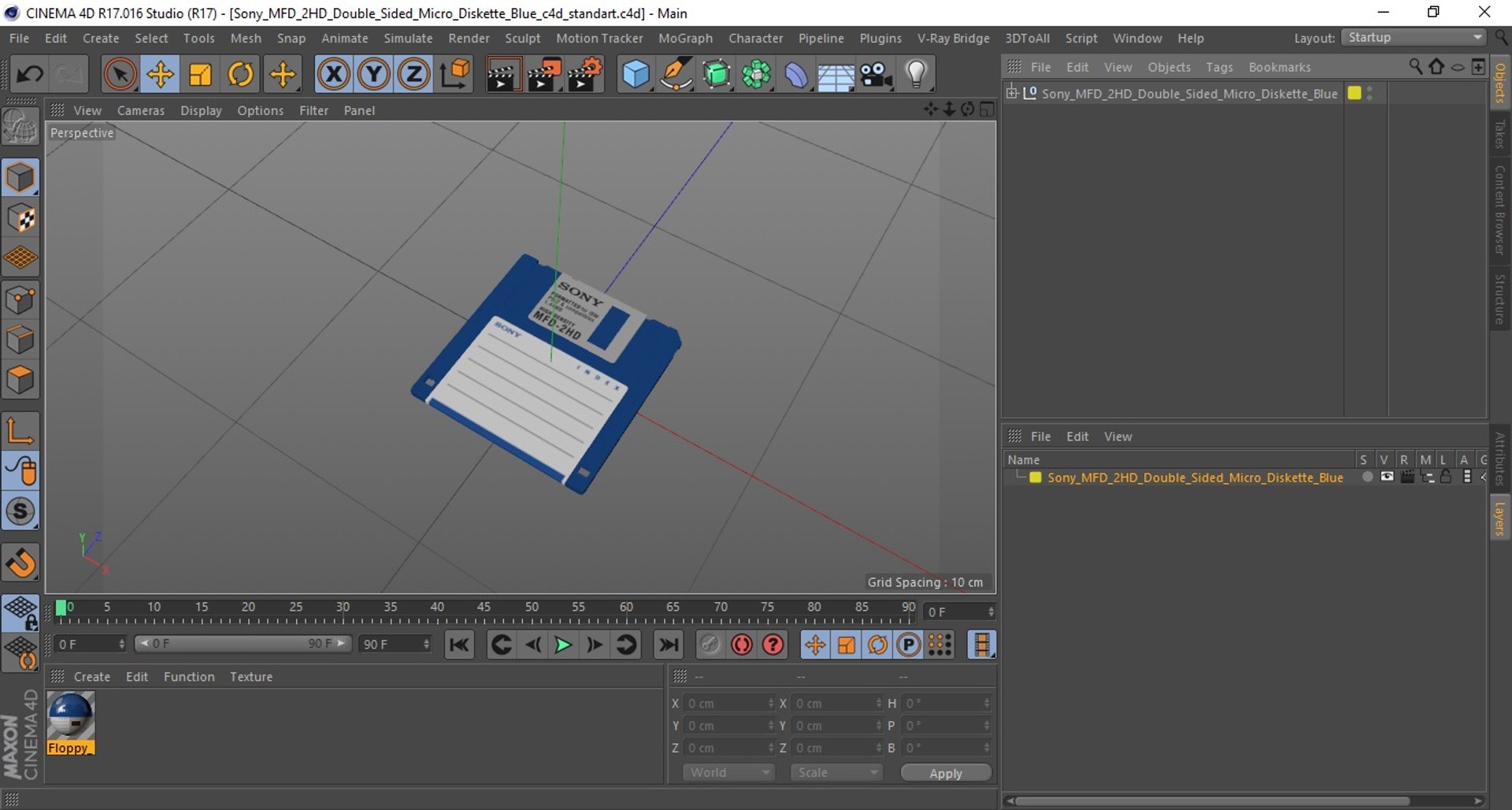Viewport: 1512px width, 810px height.
Task: Open the Layers side tab
Action: pos(1499,518)
